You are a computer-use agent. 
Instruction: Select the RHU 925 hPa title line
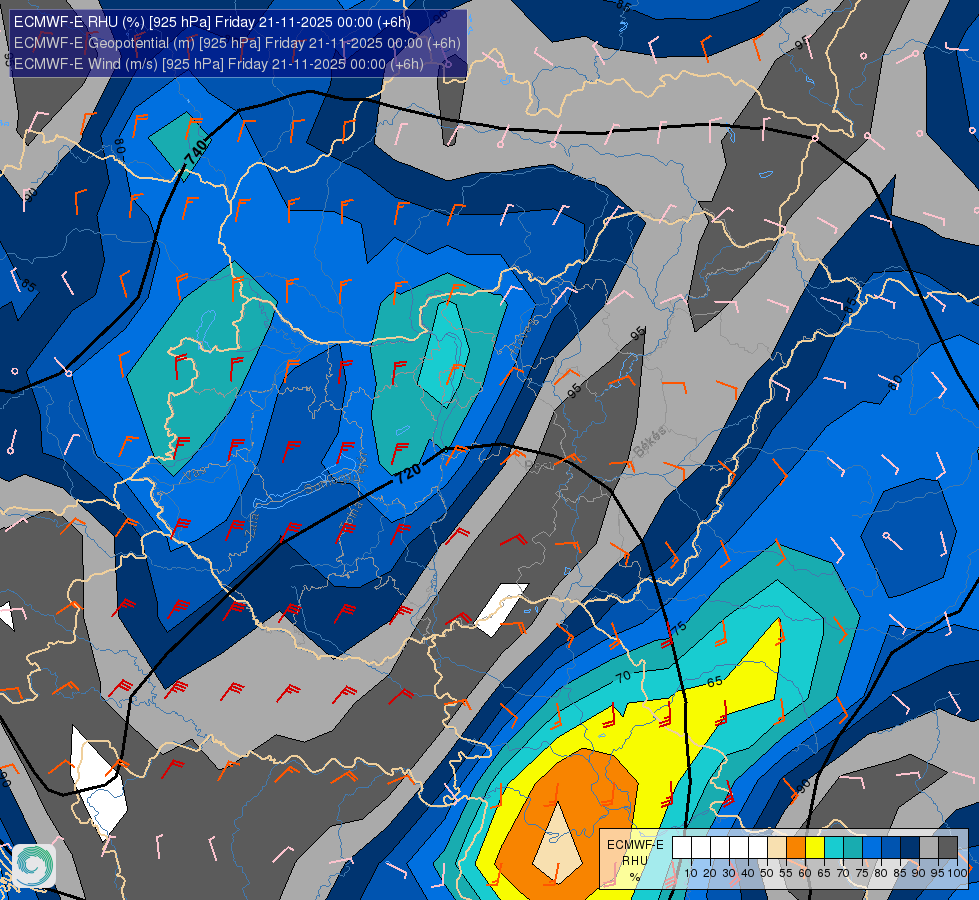[x=212, y=22]
